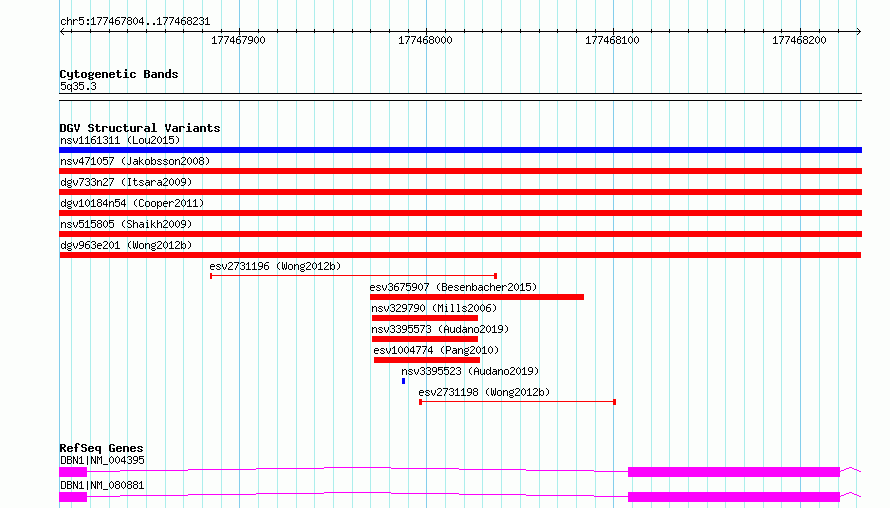
Task: Click the 177467900 ruler position label
Action: pyautogui.click(x=238, y=40)
